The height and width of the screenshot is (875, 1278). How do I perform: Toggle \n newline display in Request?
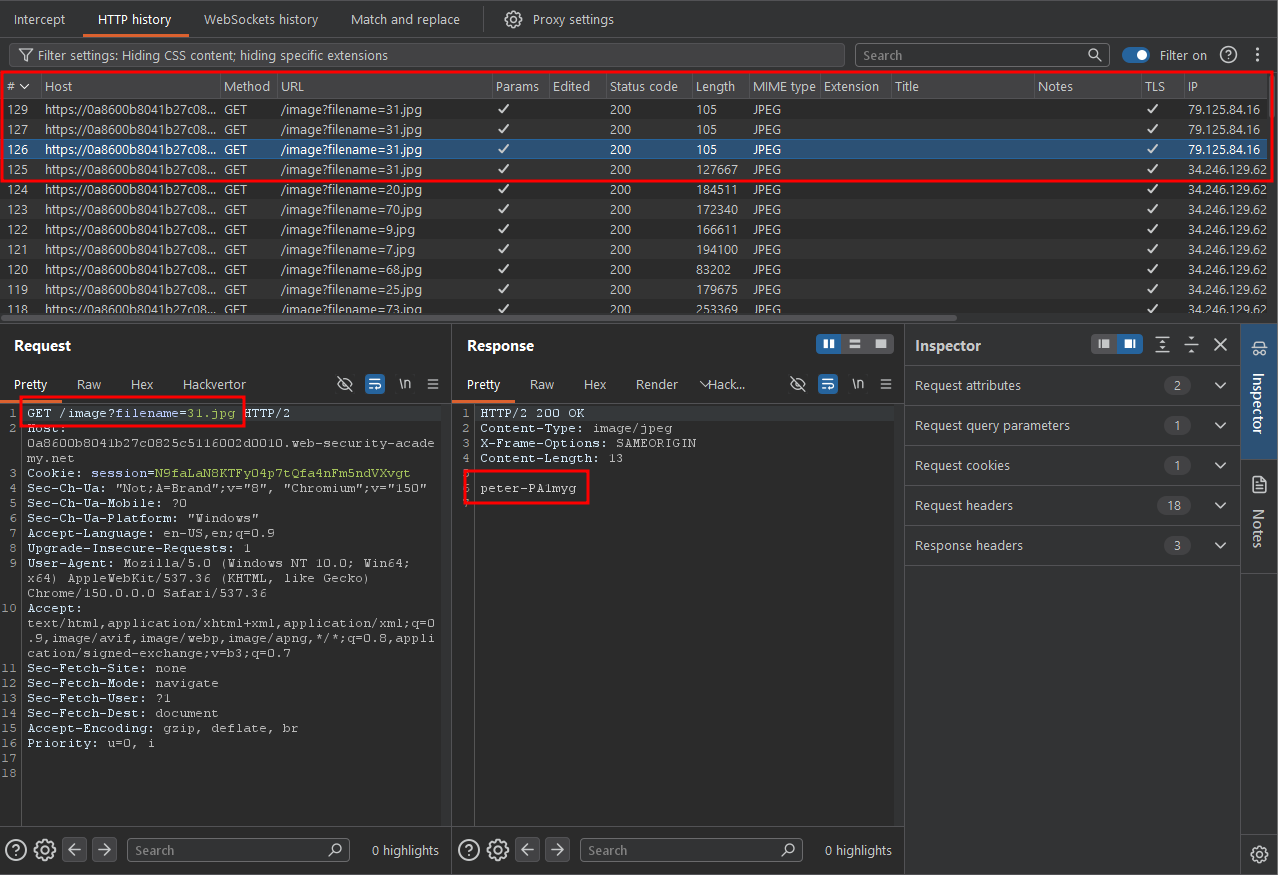click(405, 384)
